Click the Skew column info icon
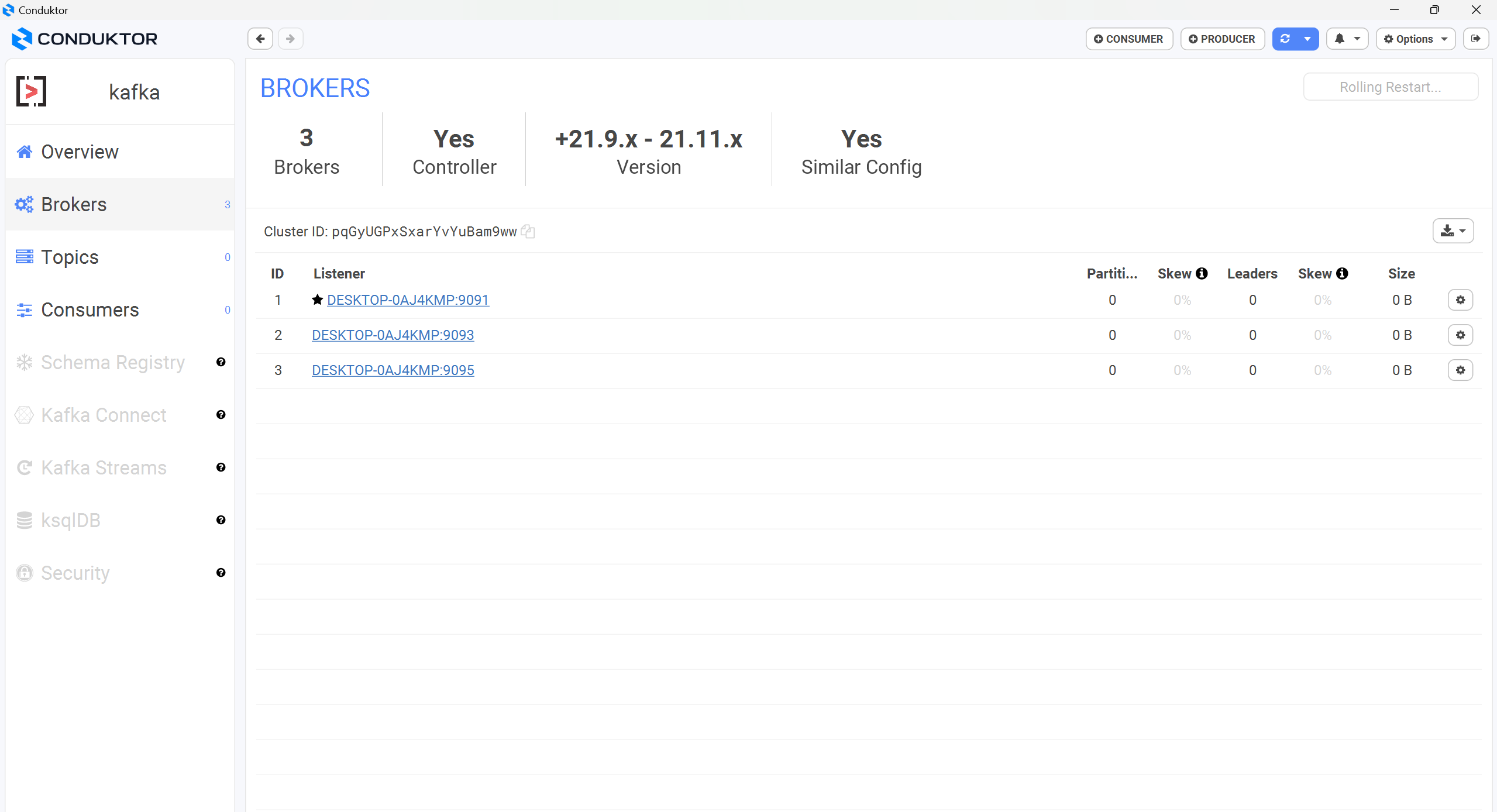The height and width of the screenshot is (812, 1497). 1200,273
